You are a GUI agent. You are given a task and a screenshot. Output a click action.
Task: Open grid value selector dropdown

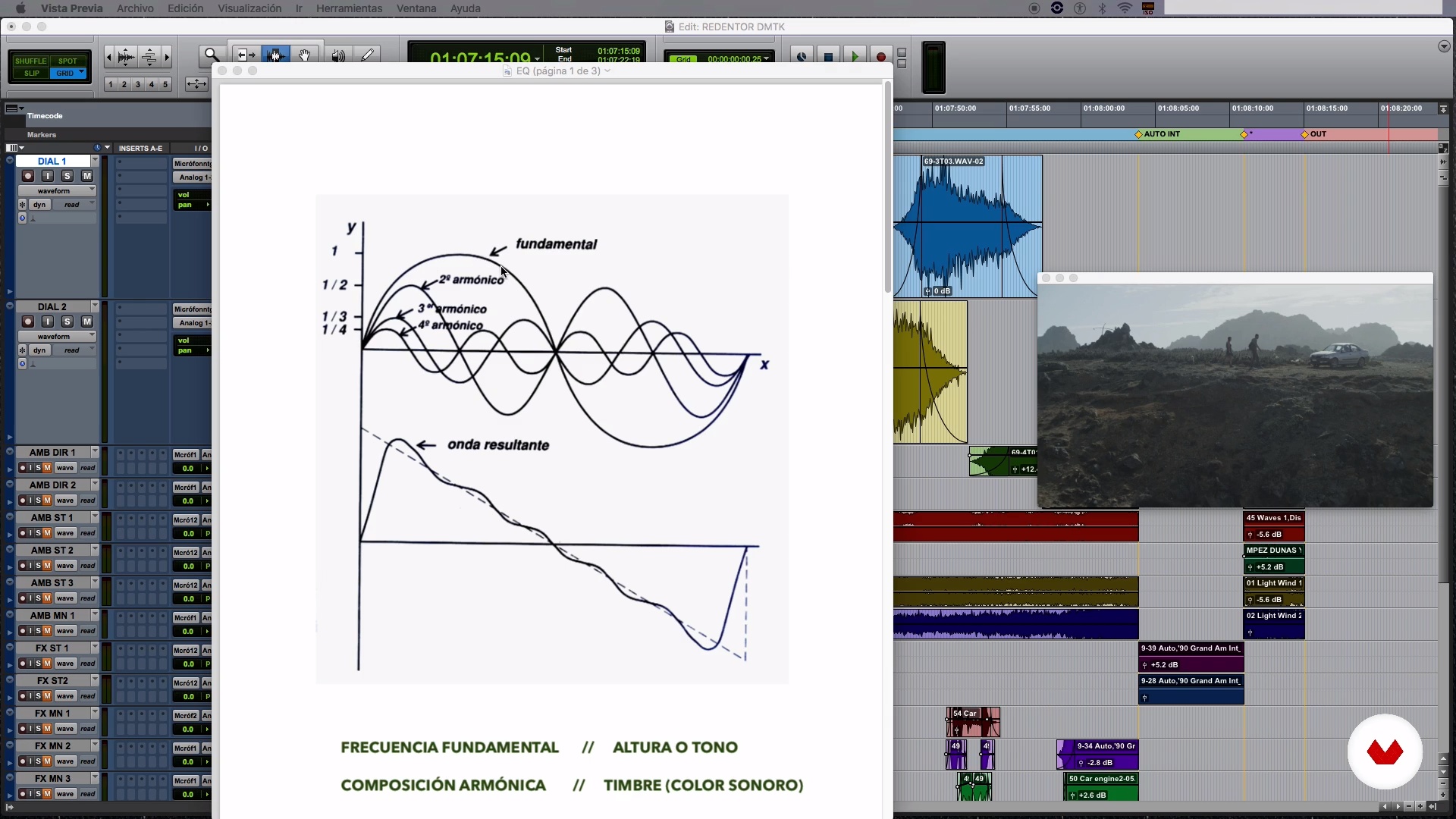click(x=767, y=58)
